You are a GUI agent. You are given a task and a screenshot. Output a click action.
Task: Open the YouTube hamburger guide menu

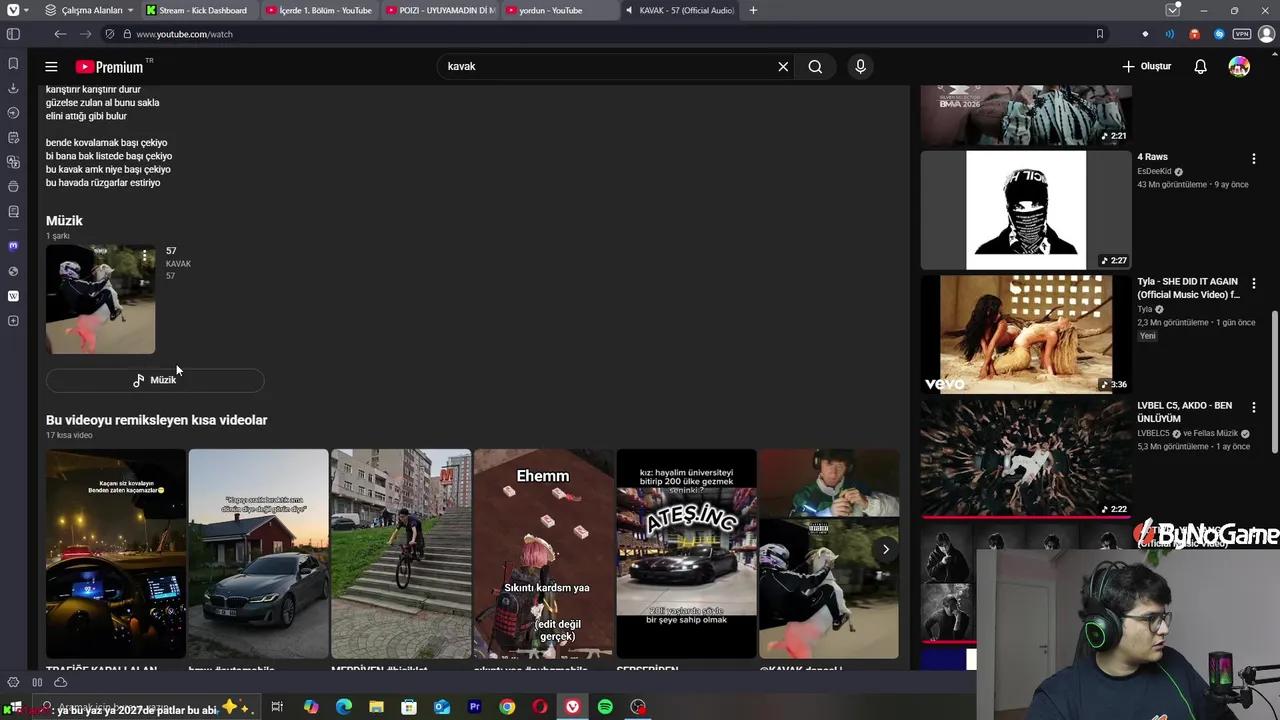click(x=51, y=66)
